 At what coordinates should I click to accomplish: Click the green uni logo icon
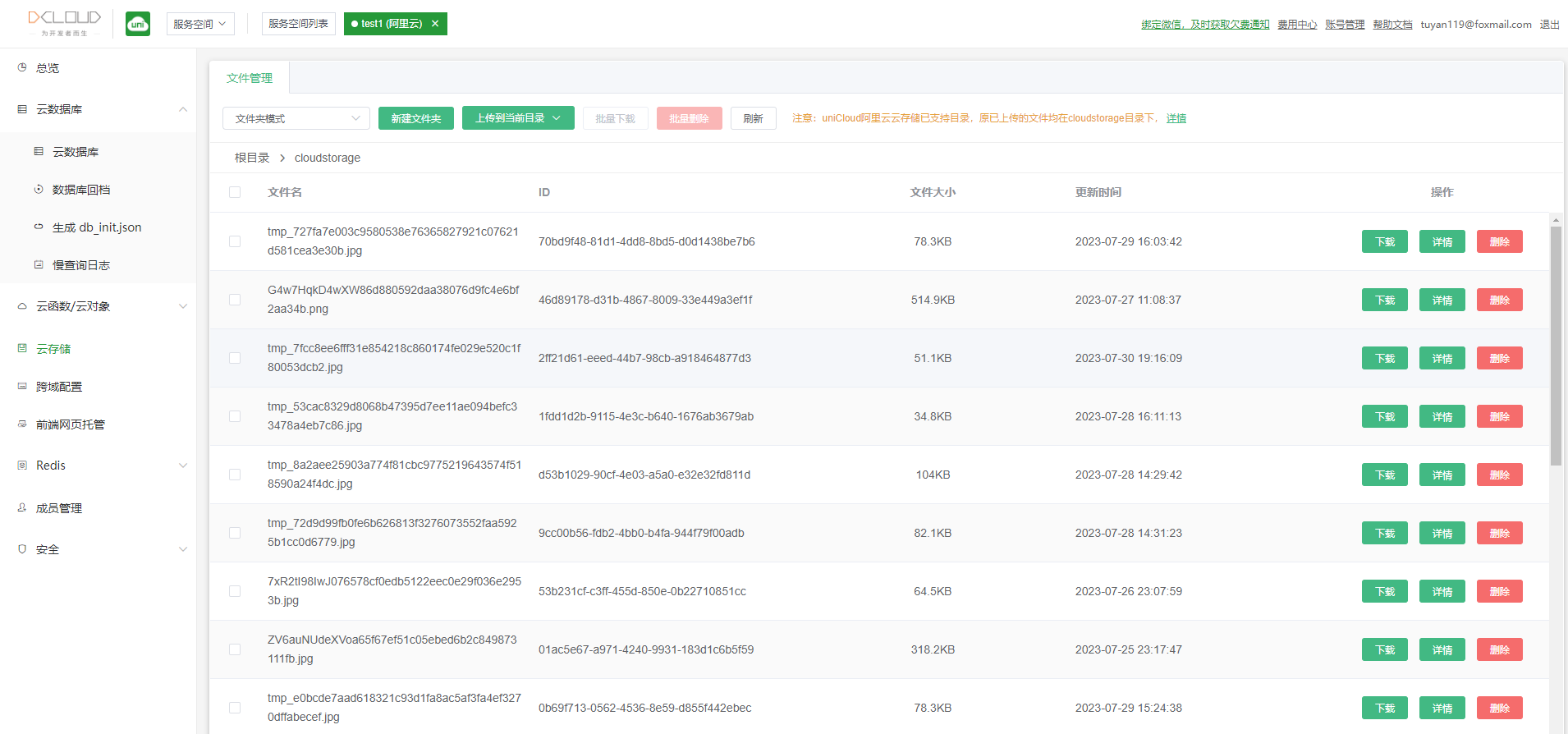tap(138, 24)
